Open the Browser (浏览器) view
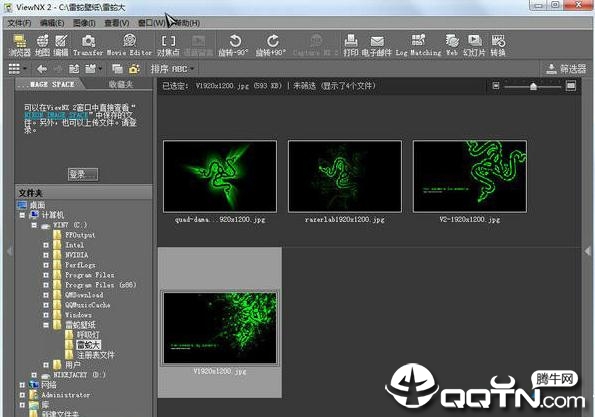The height and width of the screenshot is (417, 595). tap(20, 45)
